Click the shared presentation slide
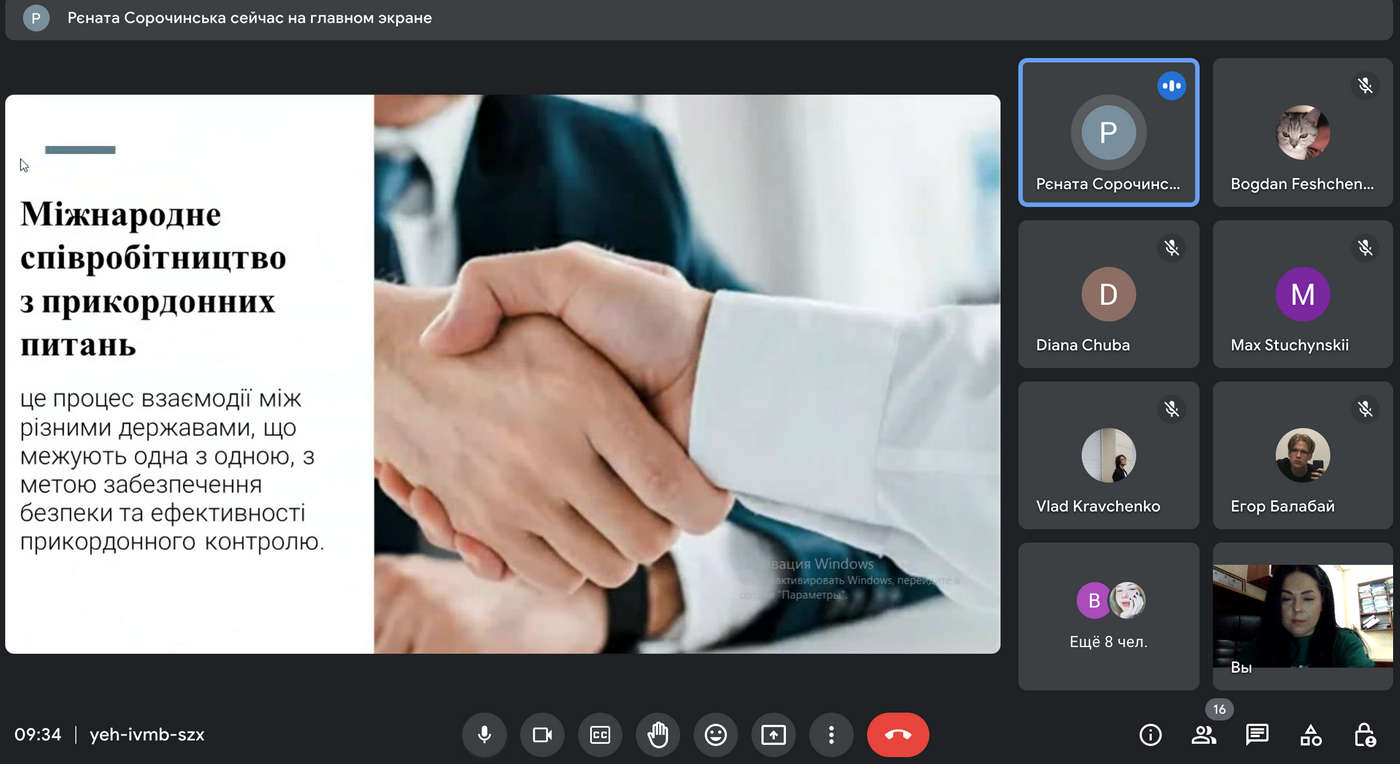The width and height of the screenshot is (1400, 764). tap(502, 374)
